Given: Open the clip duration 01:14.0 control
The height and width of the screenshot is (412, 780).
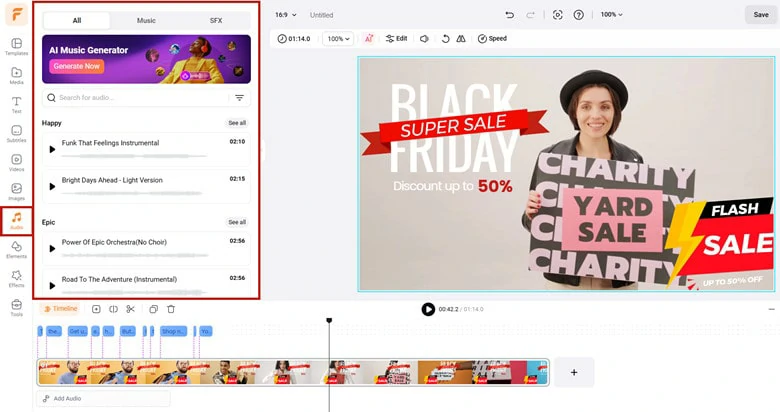Looking at the screenshot, I should tap(294, 38).
